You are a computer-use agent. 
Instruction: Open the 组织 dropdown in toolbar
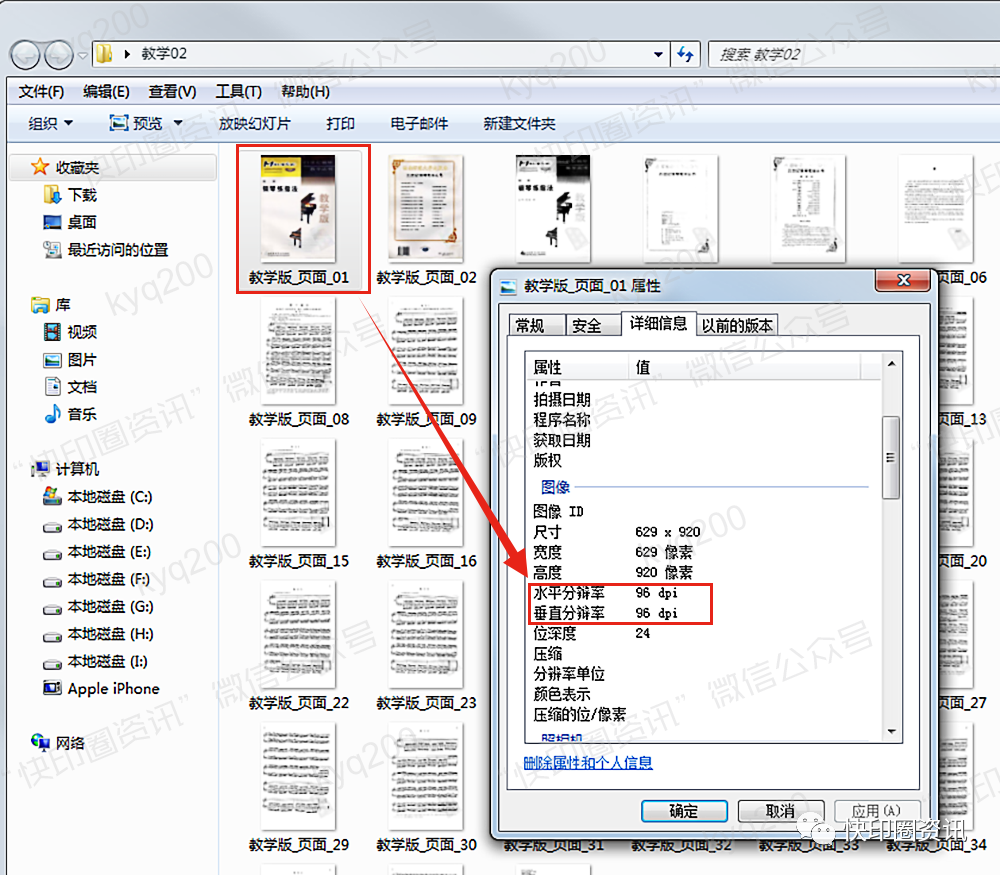click(50, 123)
